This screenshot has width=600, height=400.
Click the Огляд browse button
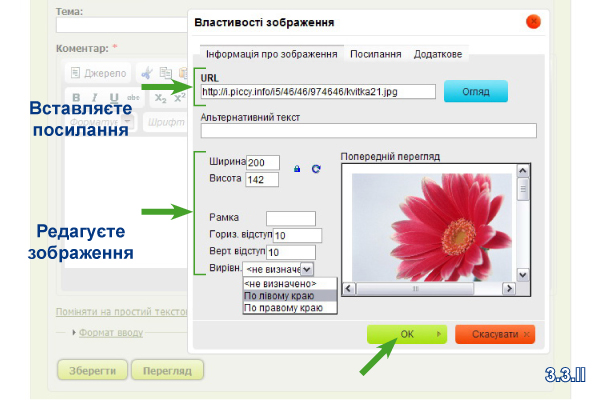pyautogui.click(x=476, y=91)
